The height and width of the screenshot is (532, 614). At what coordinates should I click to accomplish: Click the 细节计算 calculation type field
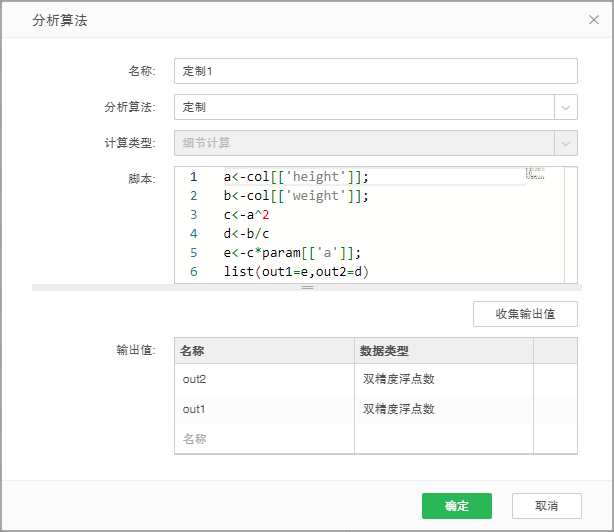pyautogui.click(x=364, y=143)
